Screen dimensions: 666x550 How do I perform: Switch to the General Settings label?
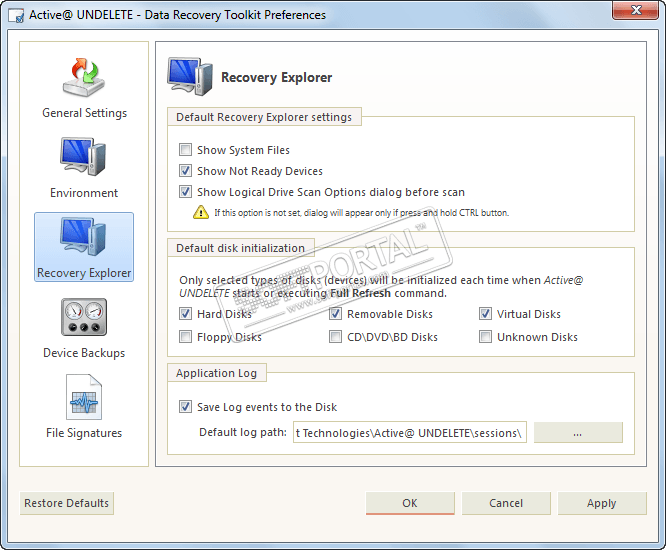pyautogui.click(x=84, y=113)
